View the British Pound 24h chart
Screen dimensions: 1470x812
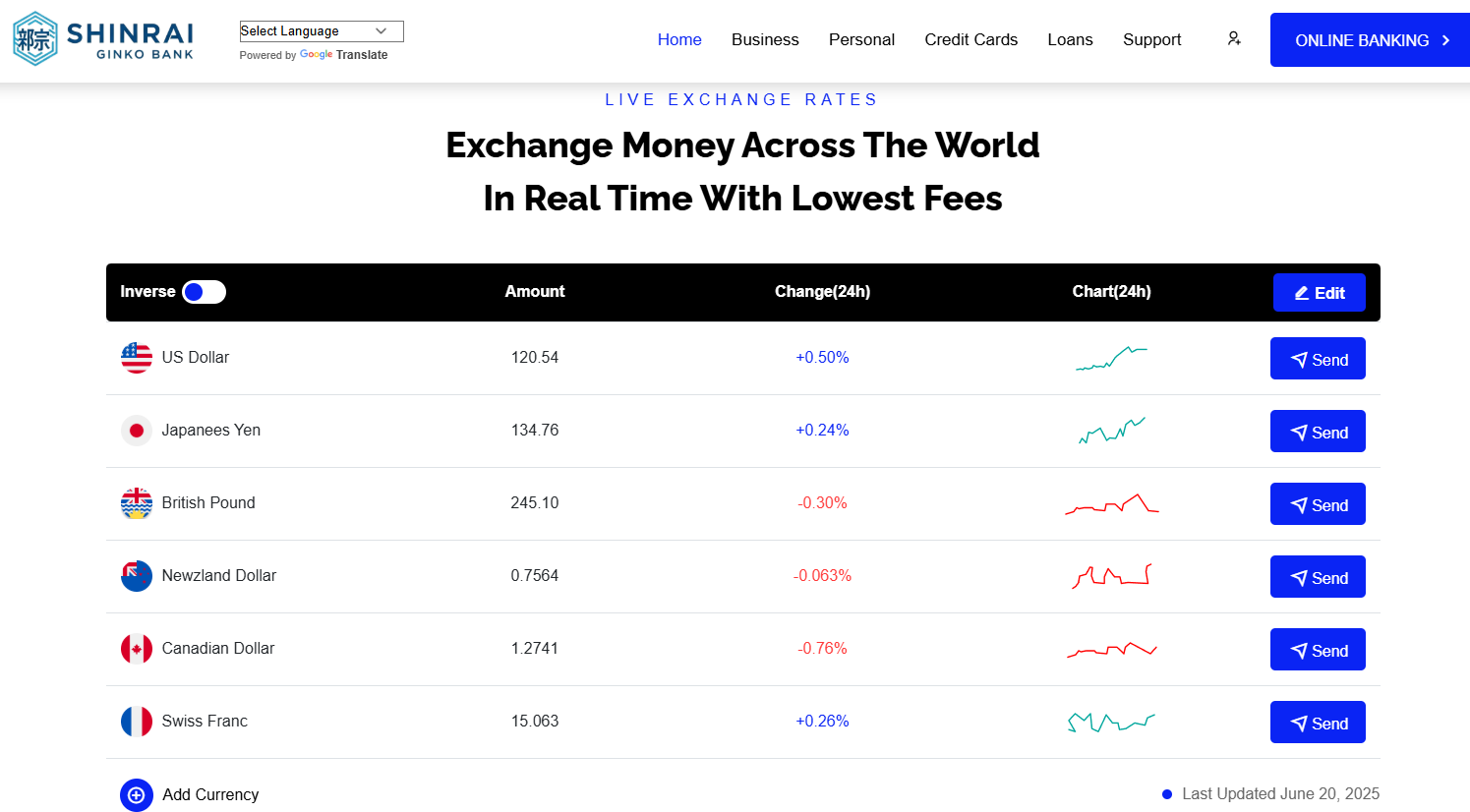click(1111, 504)
